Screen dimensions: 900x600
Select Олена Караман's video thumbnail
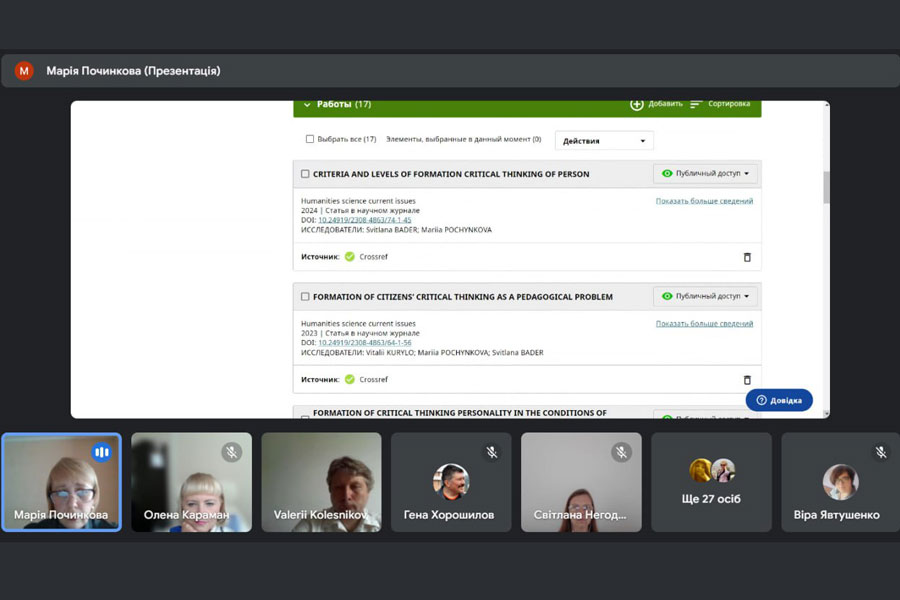[x=191, y=482]
